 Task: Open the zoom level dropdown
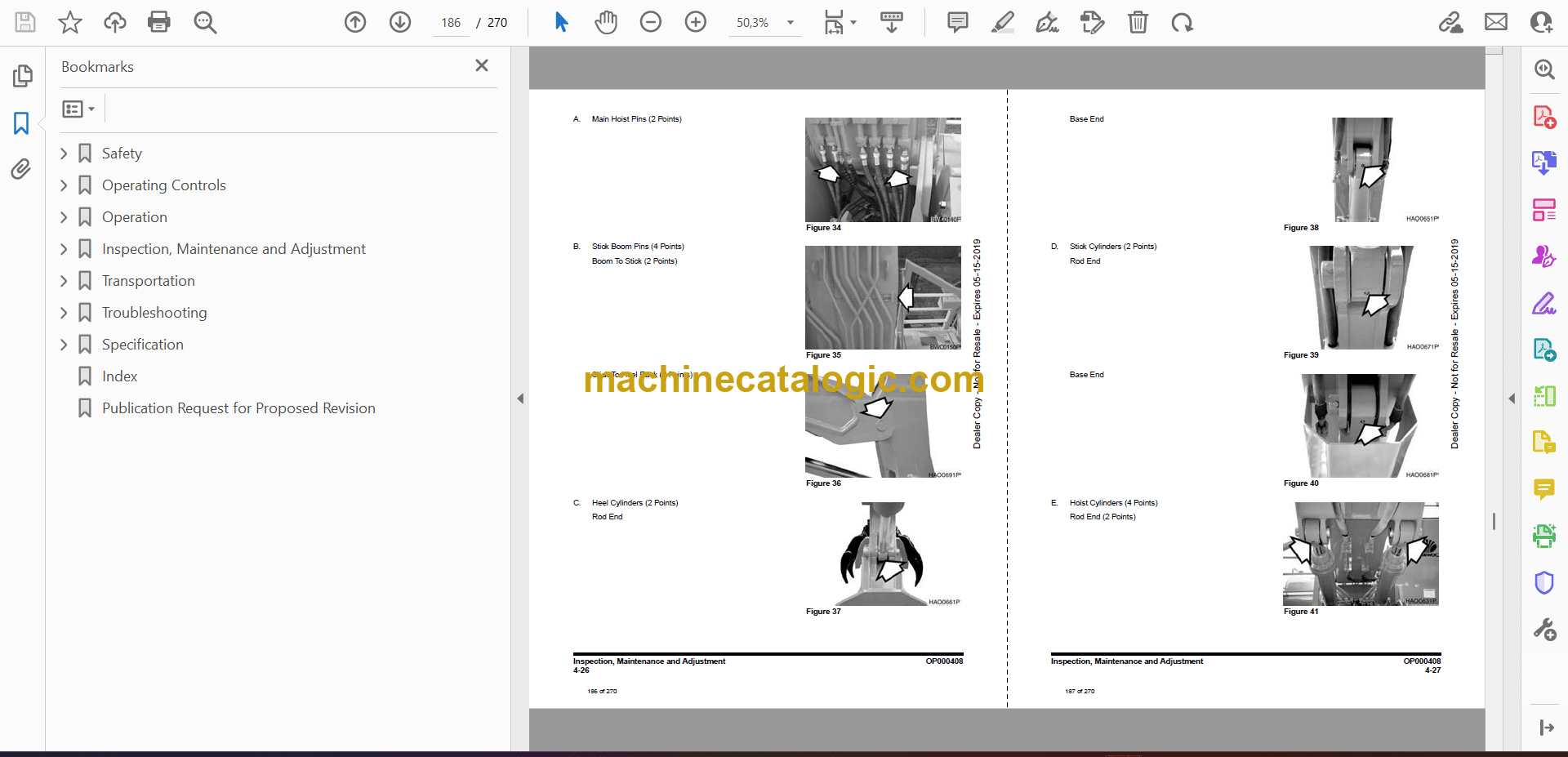pos(791,23)
